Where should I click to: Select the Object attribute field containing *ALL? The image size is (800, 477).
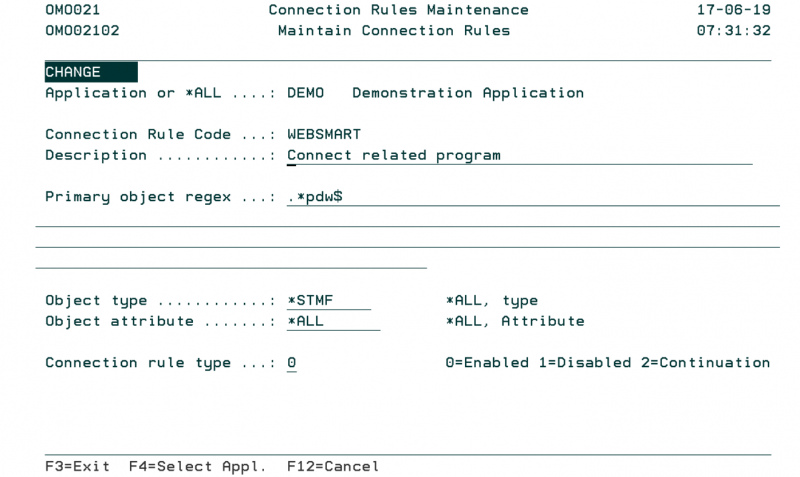333,322
